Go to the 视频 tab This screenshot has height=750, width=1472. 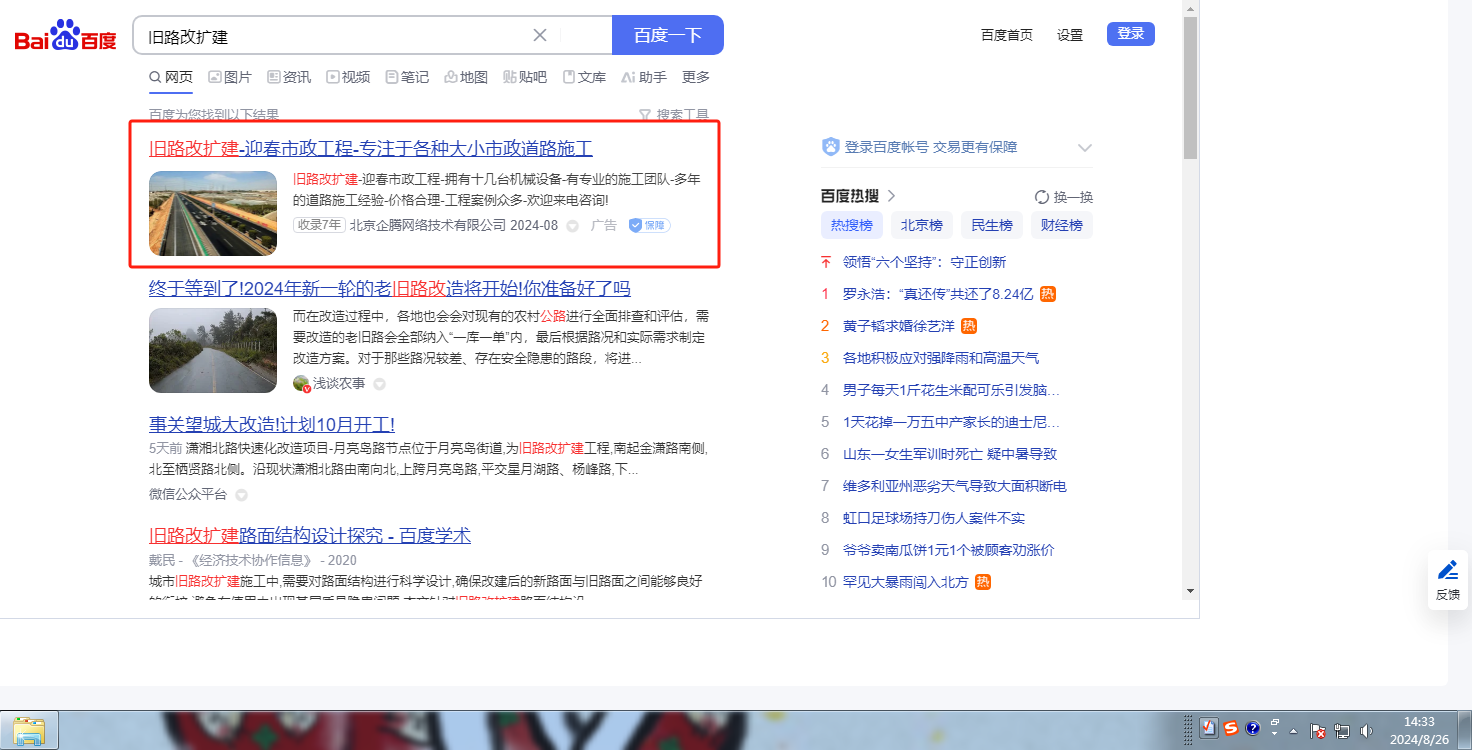click(x=348, y=77)
